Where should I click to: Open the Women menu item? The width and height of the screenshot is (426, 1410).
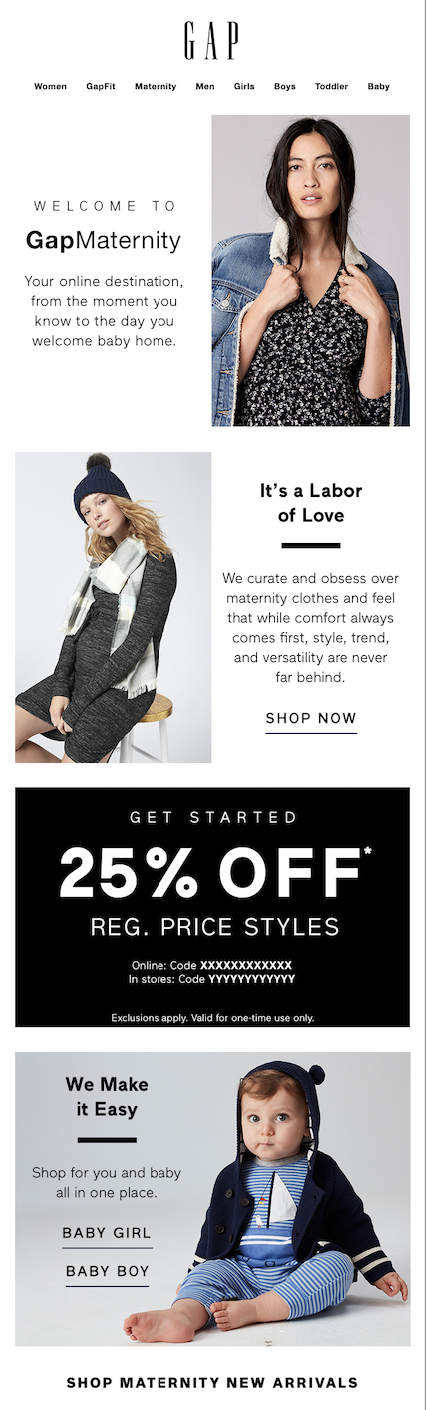pos(50,87)
